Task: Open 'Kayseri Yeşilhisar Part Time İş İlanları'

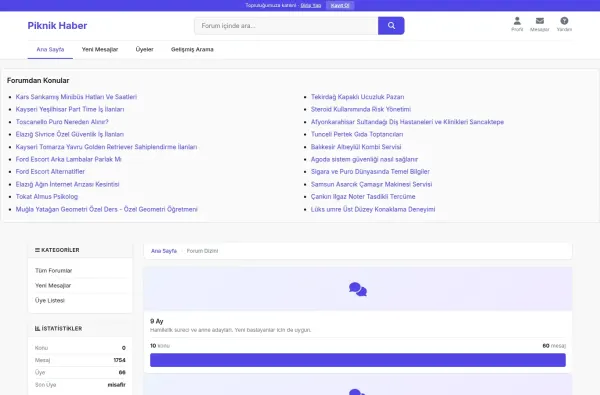Action: click(x=70, y=109)
